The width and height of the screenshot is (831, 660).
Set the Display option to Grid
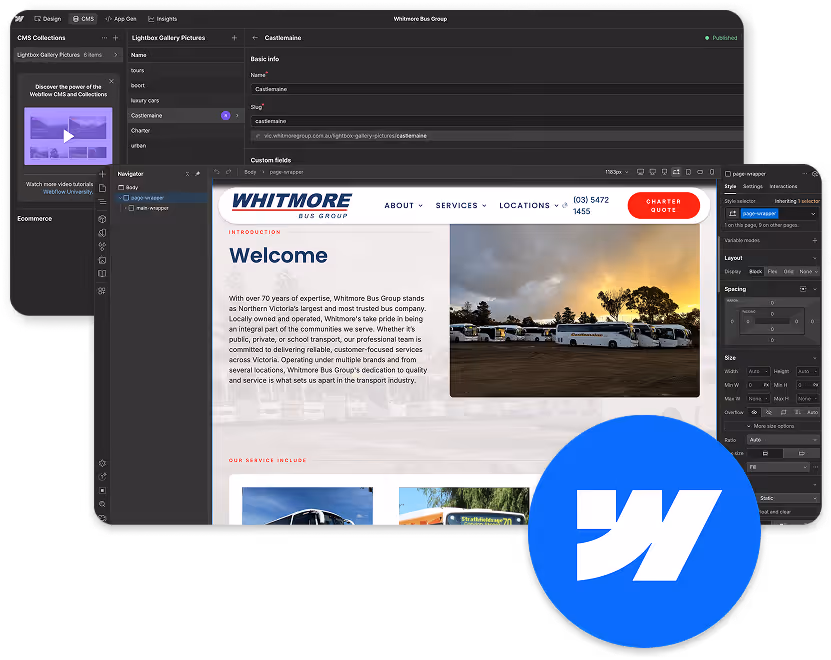[x=789, y=271]
